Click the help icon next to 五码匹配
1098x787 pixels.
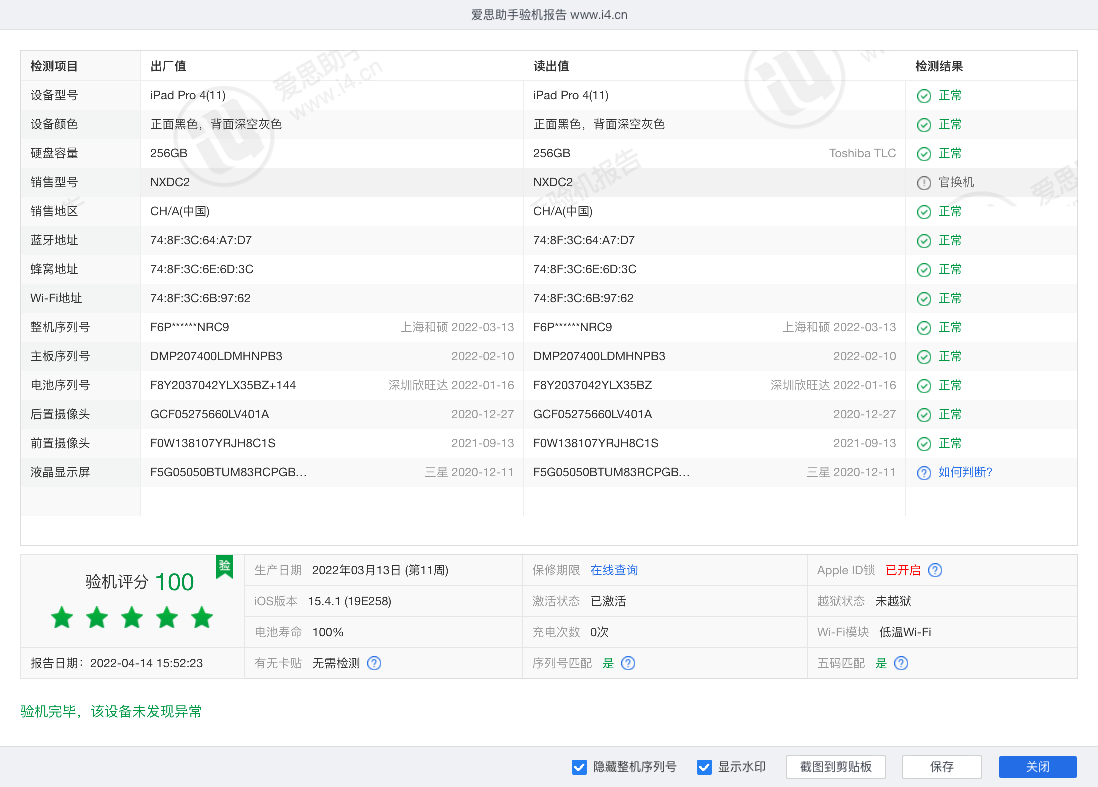tap(901, 663)
